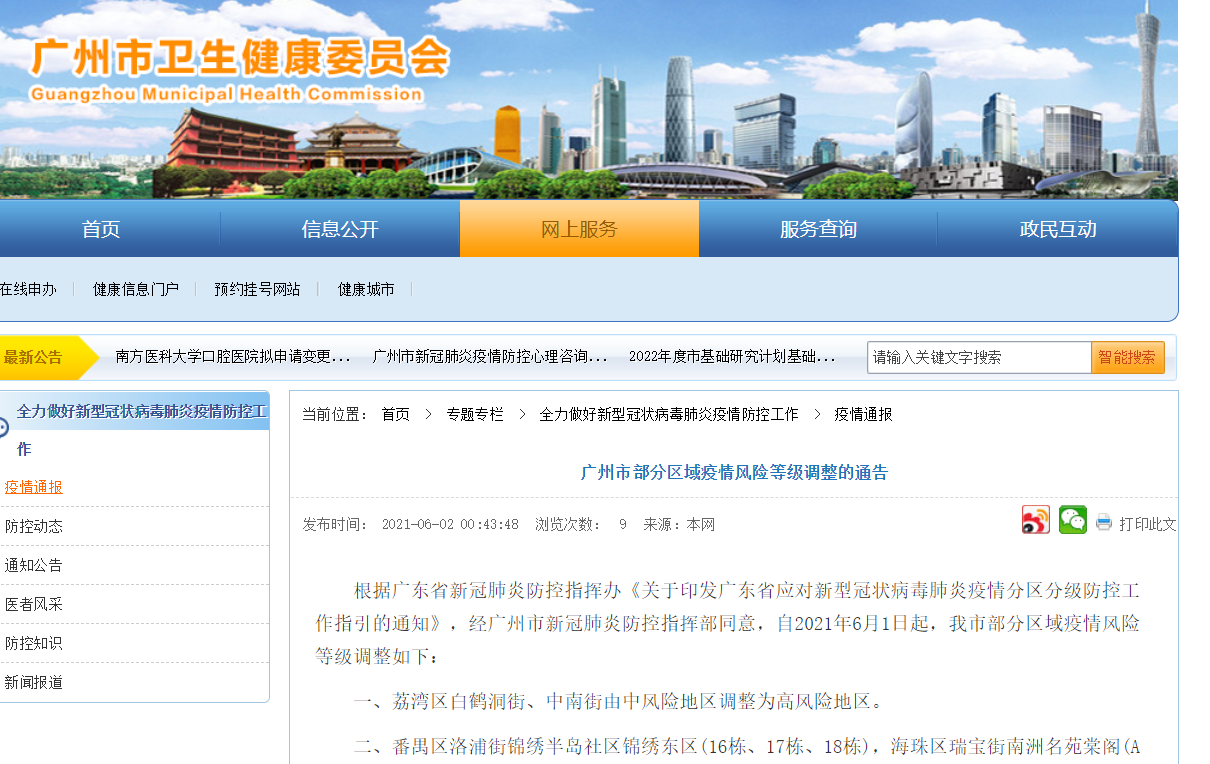Share article via Weibo icon
The width and height of the screenshot is (1210, 764).
(x=1035, y=520)
